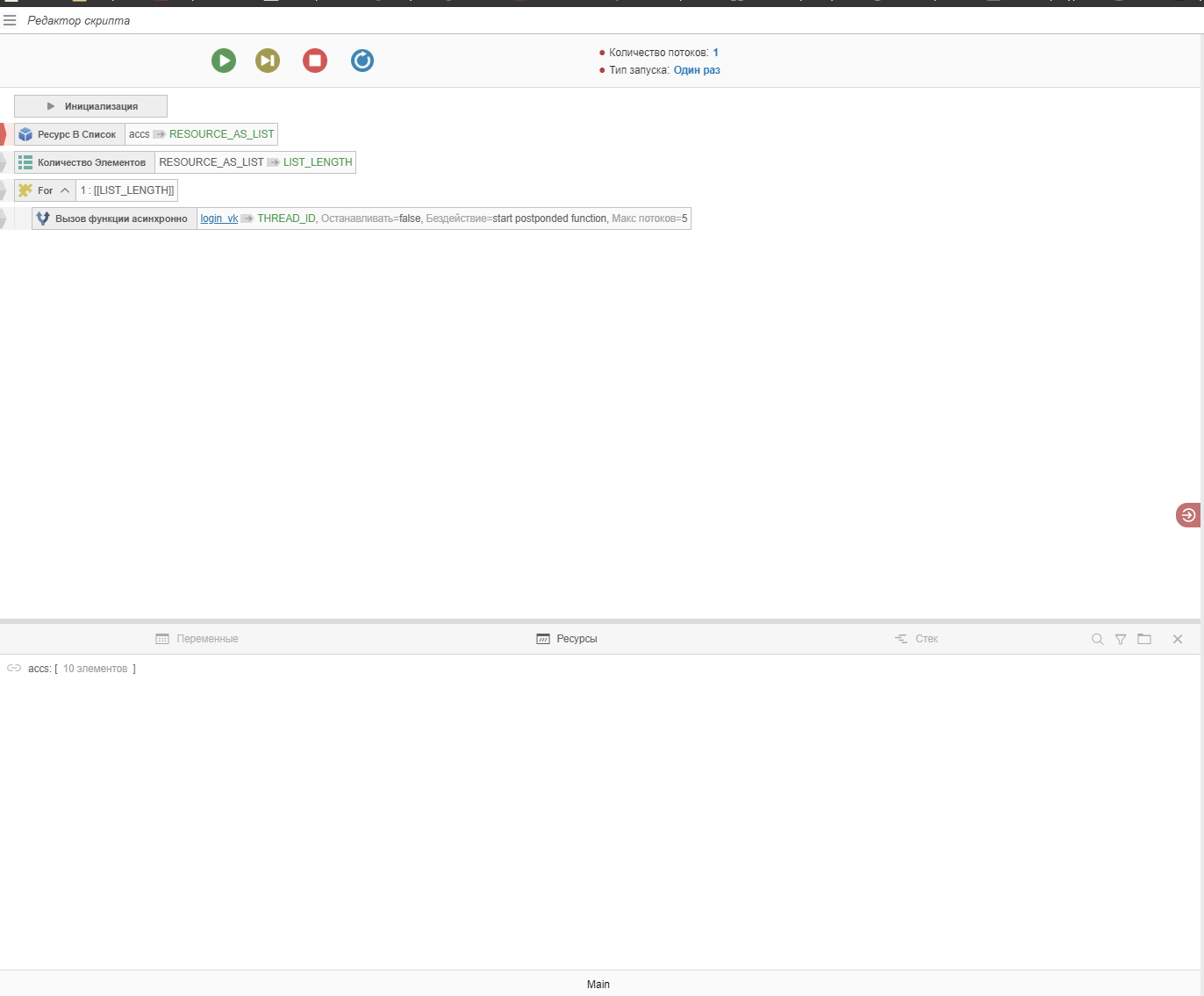
Task: Collapse the For loop block
Action: [x=65, y=190]
